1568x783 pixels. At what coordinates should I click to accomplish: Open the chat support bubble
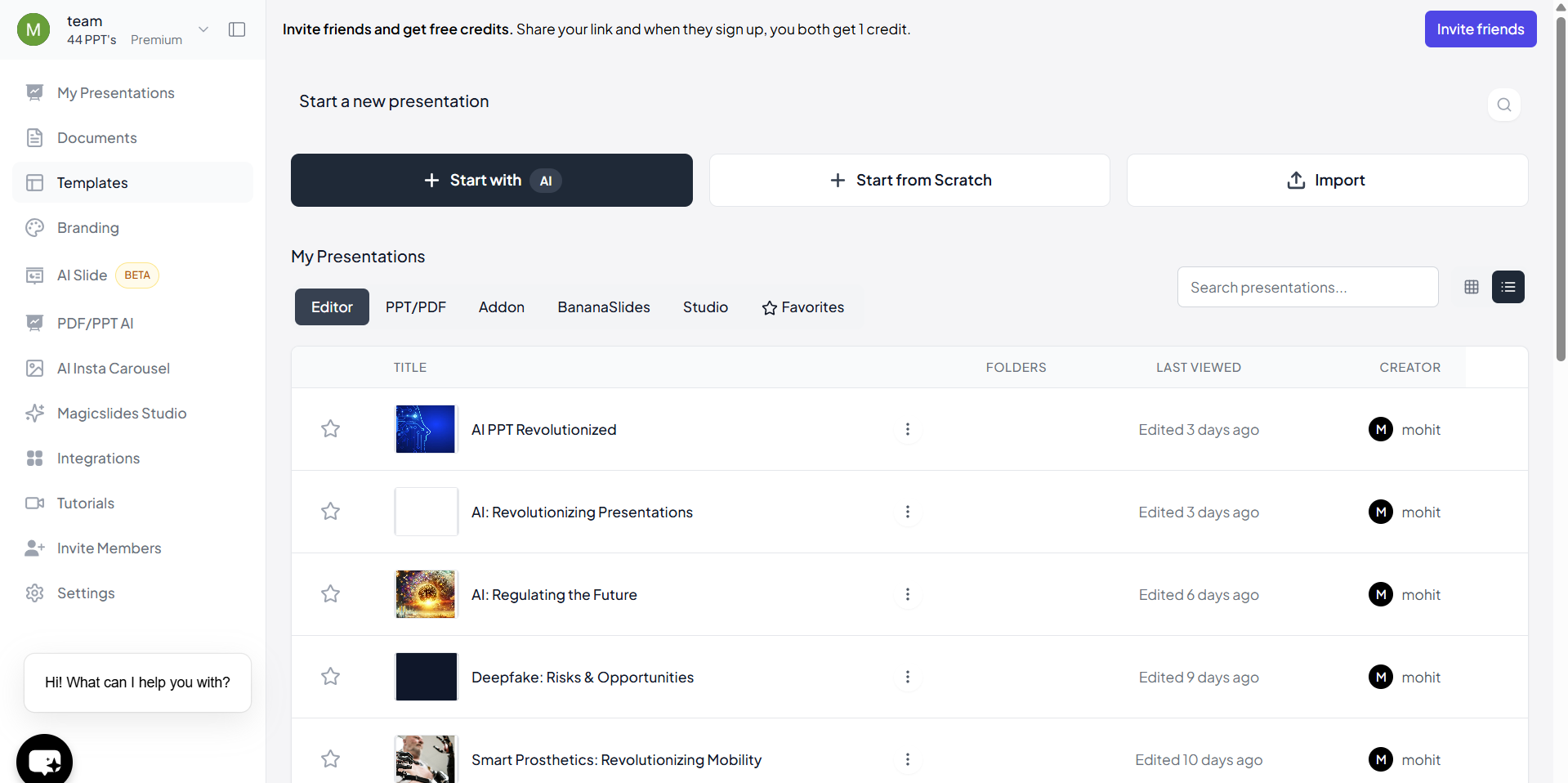tap(44, 761)
